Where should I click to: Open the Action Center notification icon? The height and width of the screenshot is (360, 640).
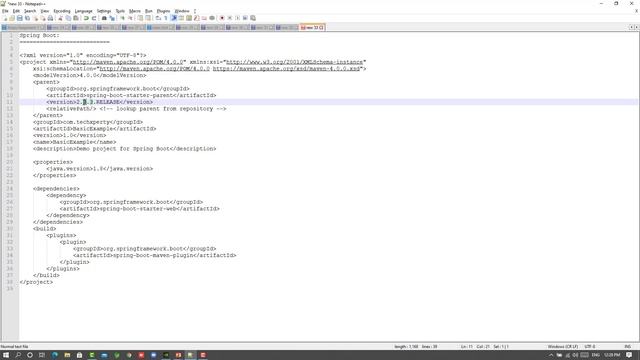tap(629, 355)
